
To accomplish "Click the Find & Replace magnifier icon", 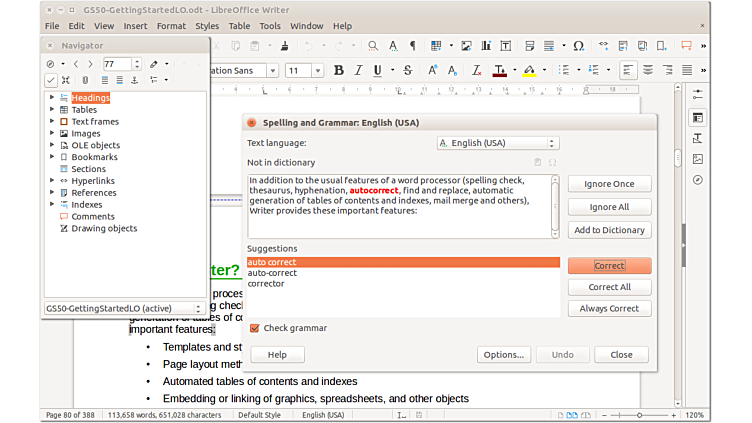I will 373,46.
